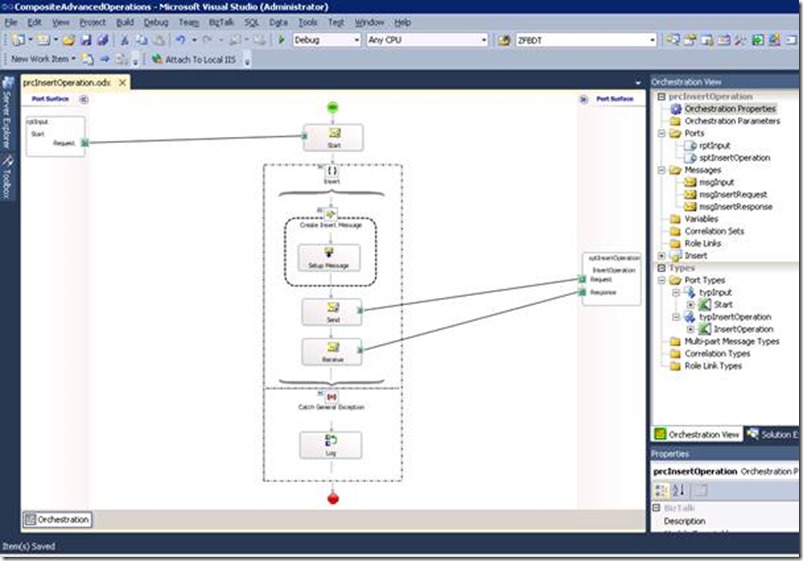Viewport: 803px width, 561px height.
Task: Select Orchestration Properties tree item
Action: point(730,109)
